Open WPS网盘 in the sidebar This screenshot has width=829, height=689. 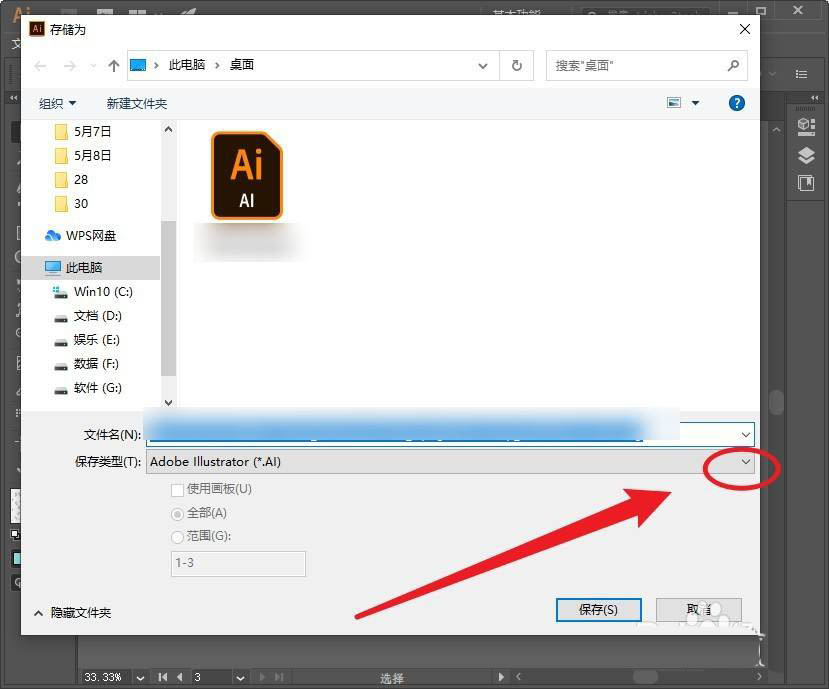point(80,236)
